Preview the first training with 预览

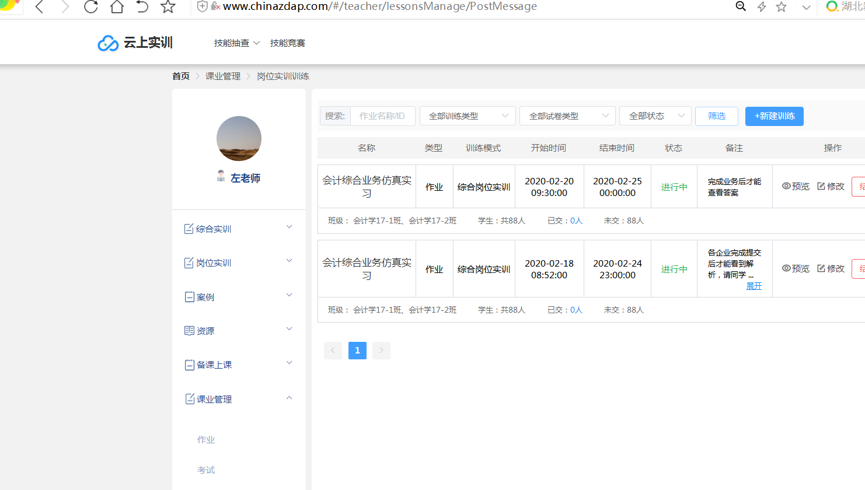pyautogui.click(x=796, y=187)
